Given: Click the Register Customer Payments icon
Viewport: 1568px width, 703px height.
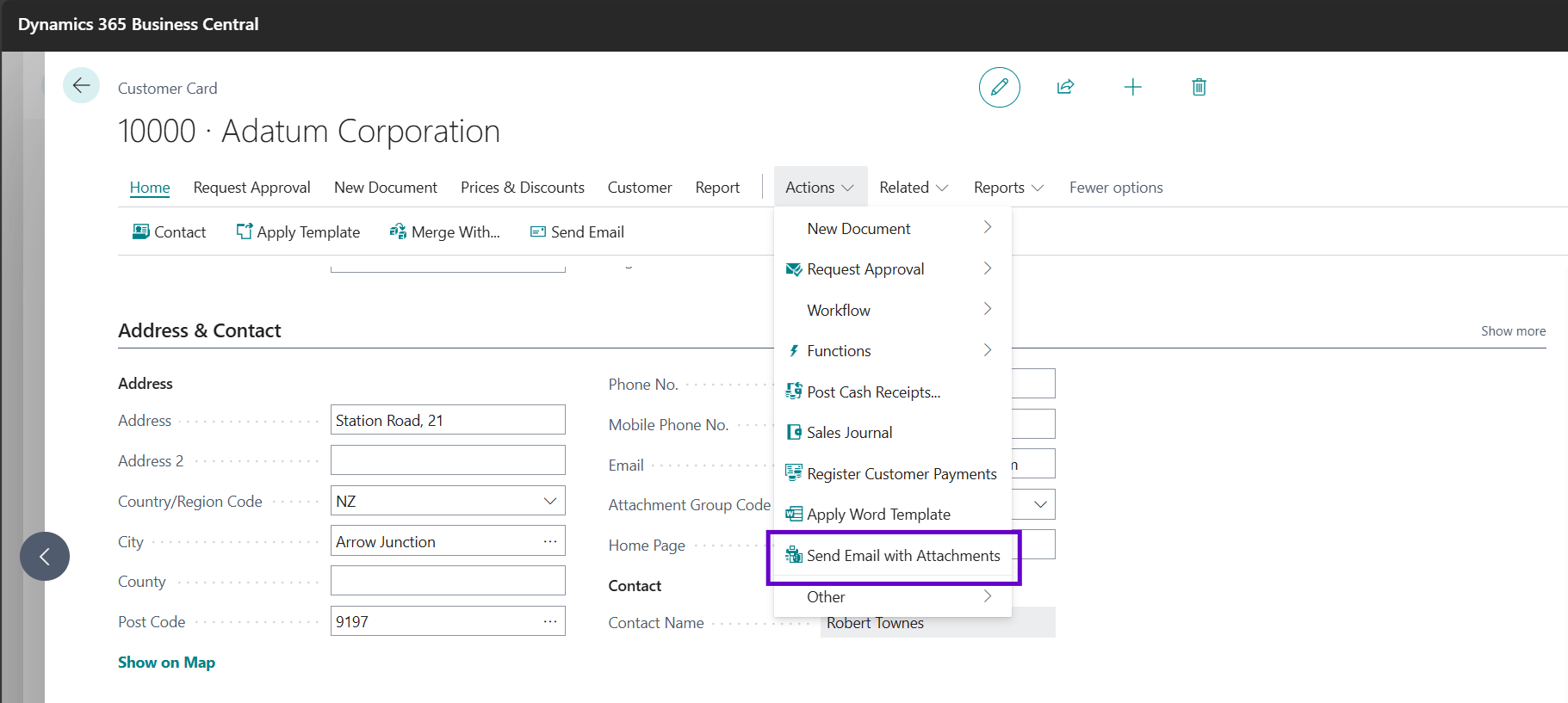Looking at the screenshot, I should point(793,473).
